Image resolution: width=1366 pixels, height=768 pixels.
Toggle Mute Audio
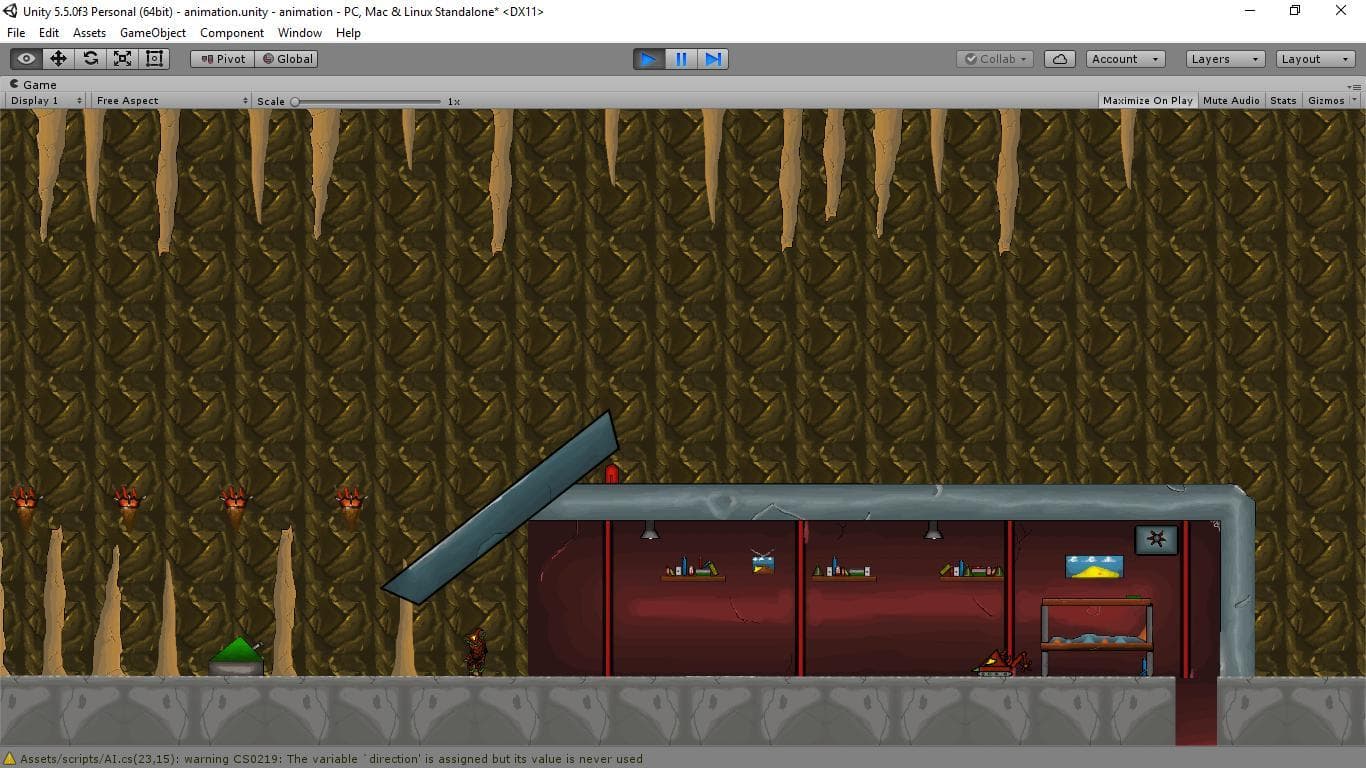pyautogui.click(x=1231, y=101)
